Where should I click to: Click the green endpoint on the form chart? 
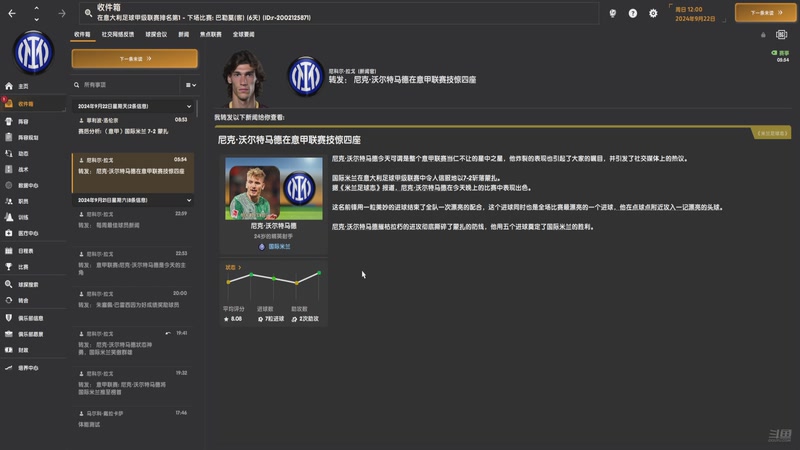(x=319, y=273)
